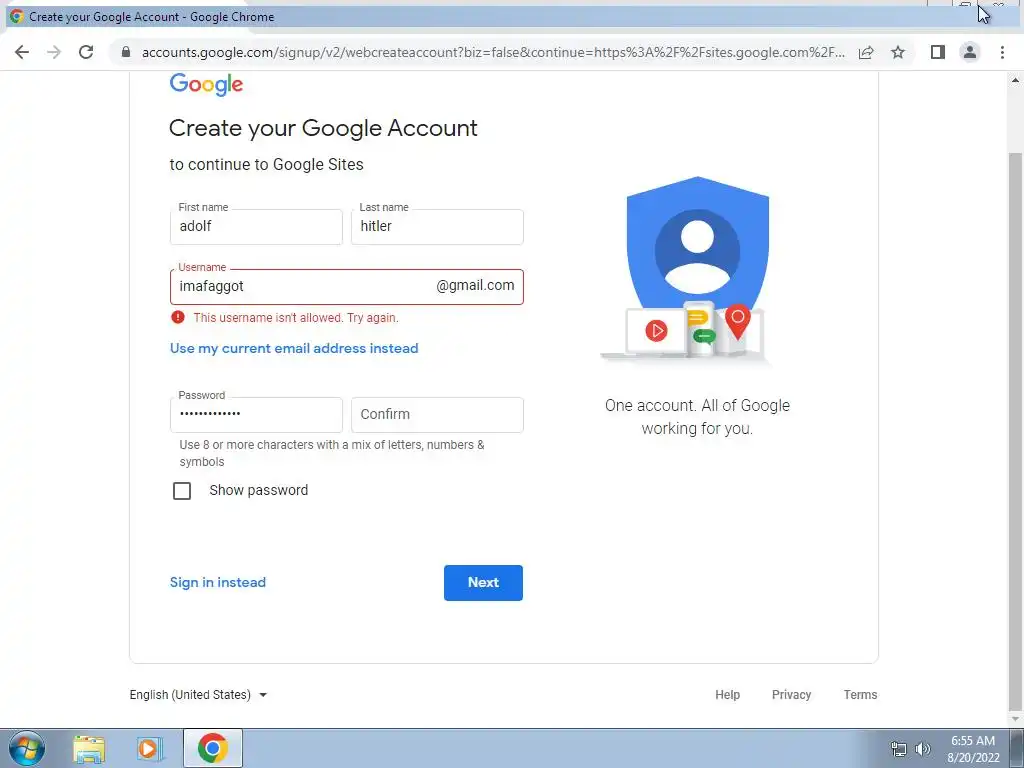The height and width of the screenshot is (768, 1024).
Task: Click the vertical scrollbar thumb
Action: [x=1015, y=431]
